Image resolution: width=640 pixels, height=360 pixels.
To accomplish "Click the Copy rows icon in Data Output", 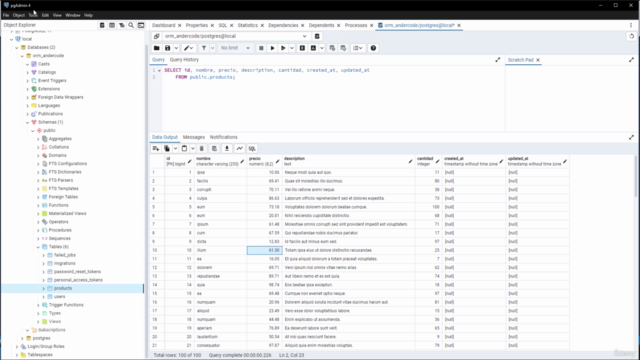I will 167,149.
